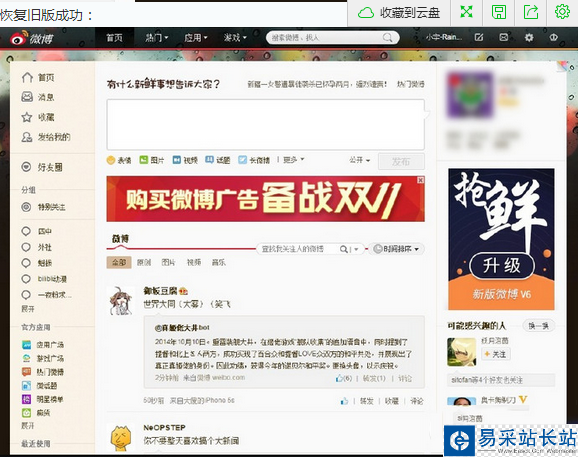The width and height of the screenshot is (578, 457).
Task: Select the third group below 外社
Action: click(36, 263)
